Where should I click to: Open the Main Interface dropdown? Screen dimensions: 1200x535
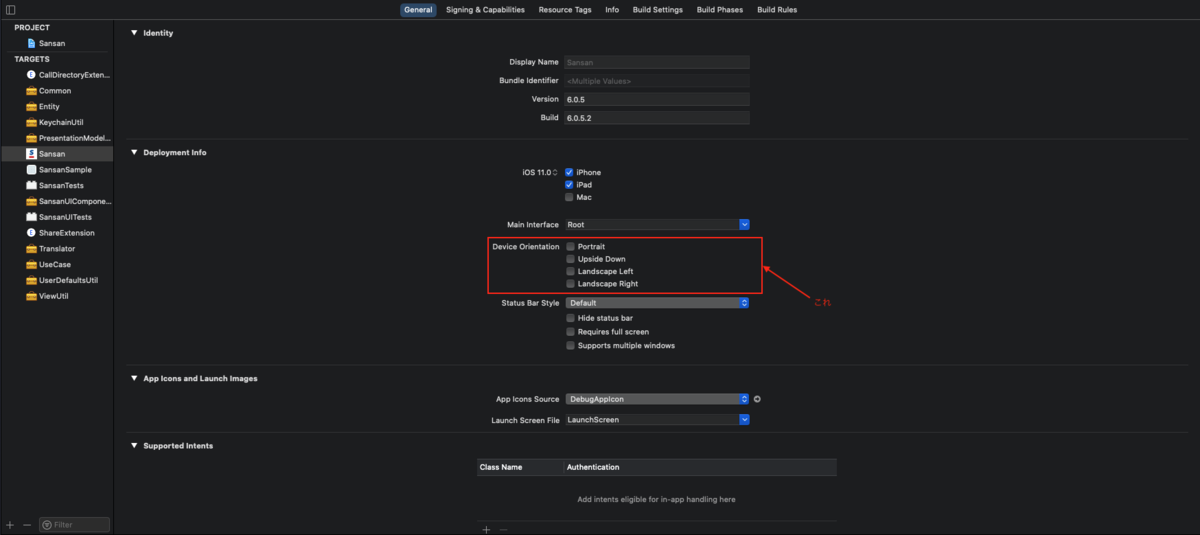click(657, 225)
